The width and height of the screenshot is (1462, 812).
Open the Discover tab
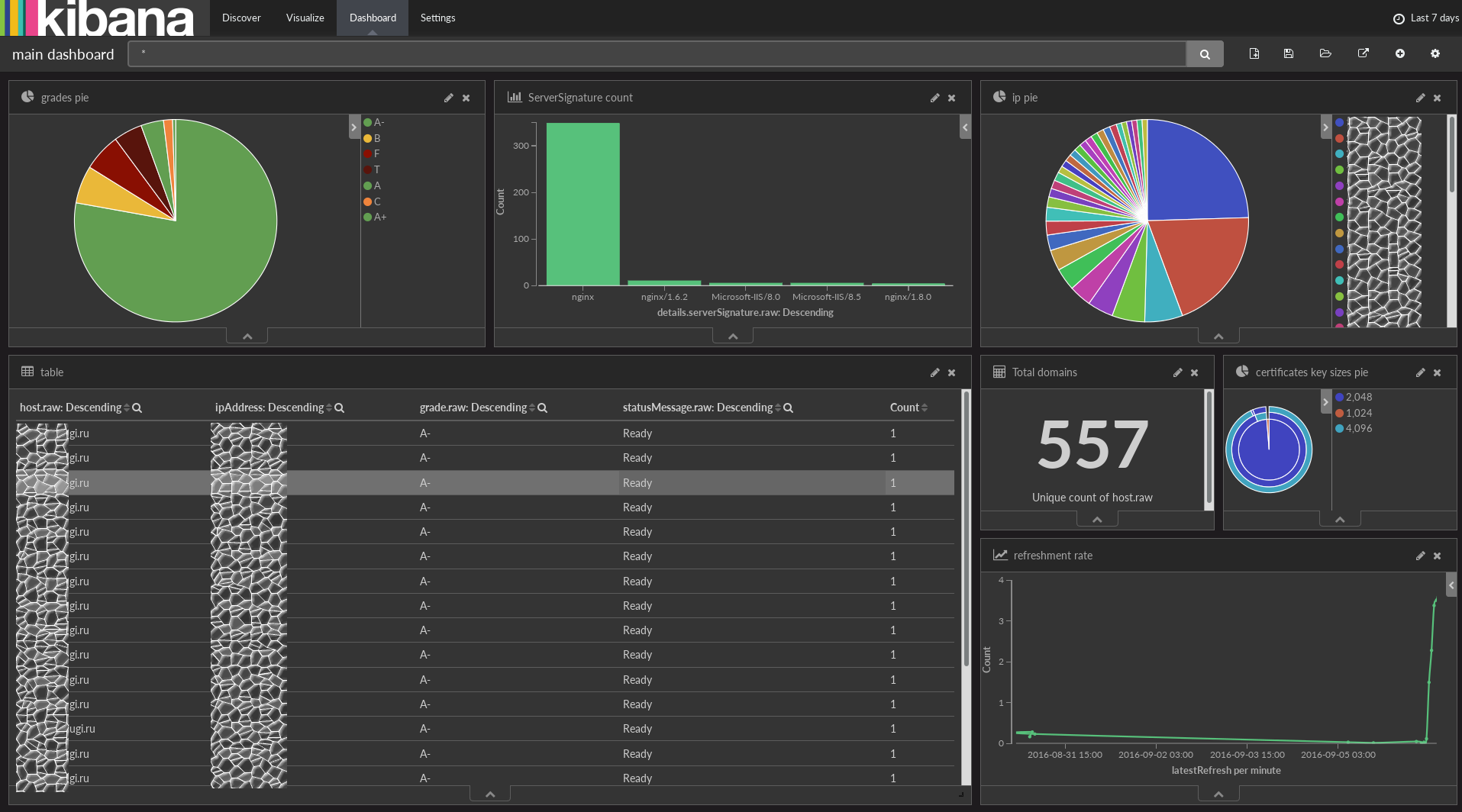[x=241, y=18]
